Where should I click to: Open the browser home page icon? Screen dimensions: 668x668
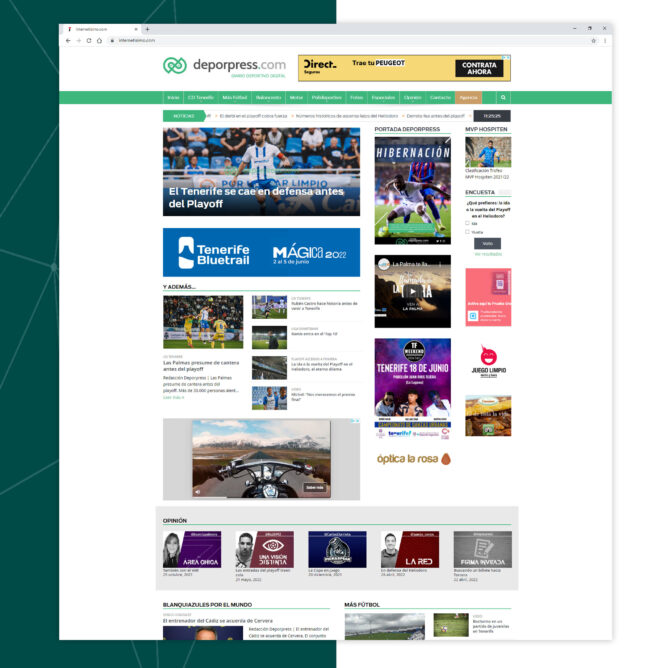click(99, 40)
